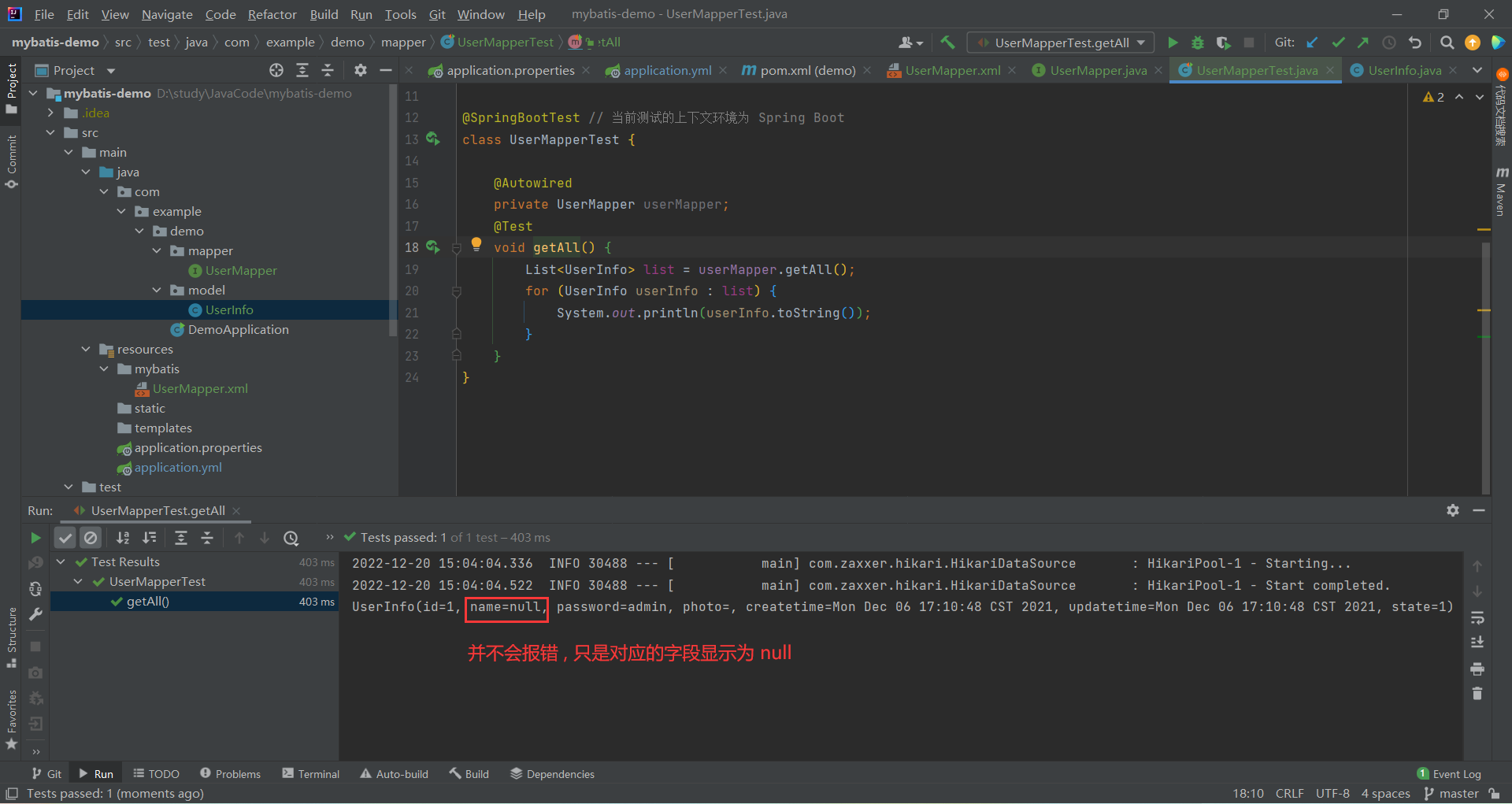This screenshot has height=804, width=1512.
Task: Rerun the test from the Run panel
Action: (35, 538)
